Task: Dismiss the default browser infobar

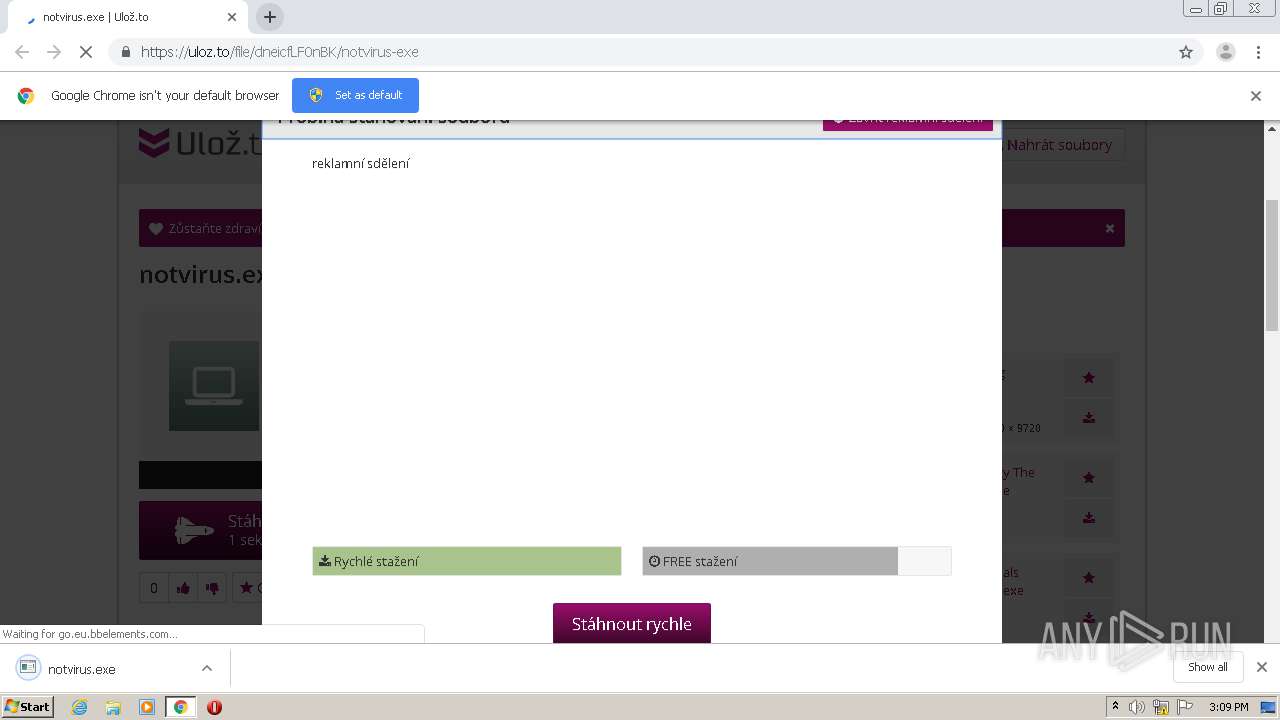Action: pyautogui.click(x=1255, y=96)
